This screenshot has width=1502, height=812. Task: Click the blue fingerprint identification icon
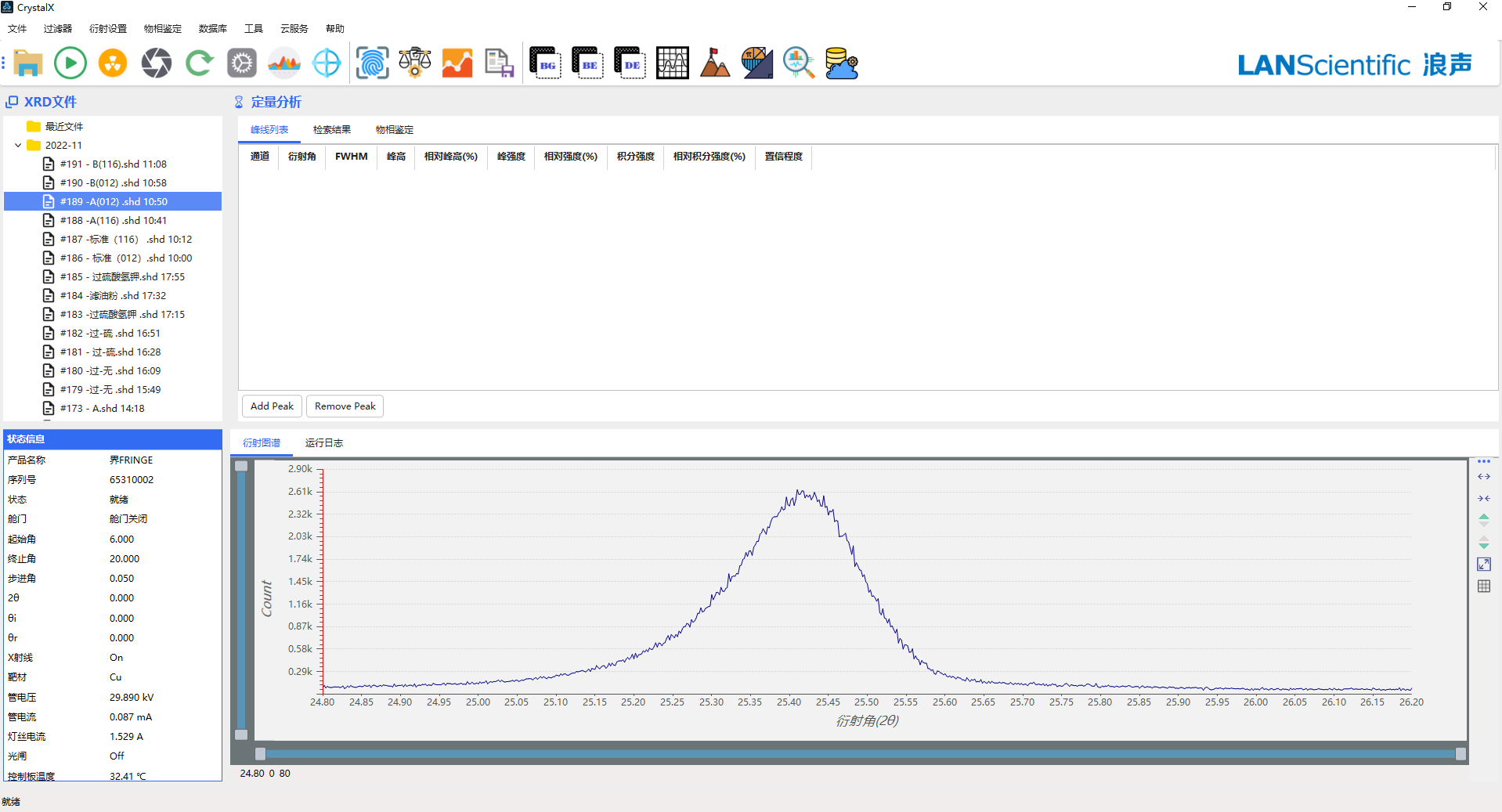pos(372,63)
